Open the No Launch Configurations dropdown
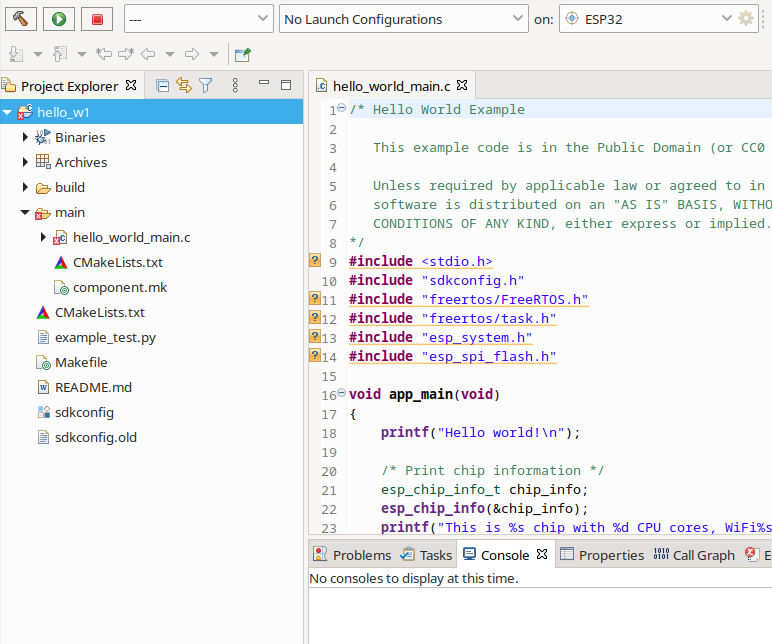 pos(404,19)
